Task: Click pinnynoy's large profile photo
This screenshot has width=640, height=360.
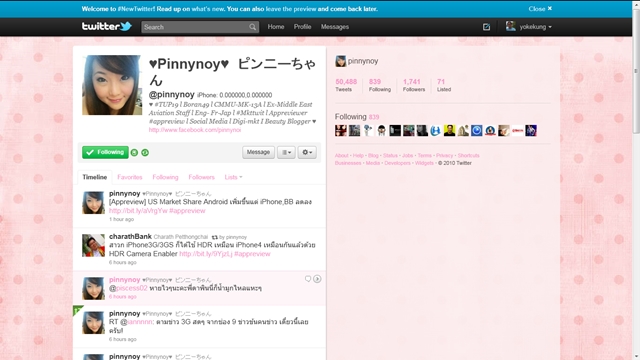Action: [112, 85]
